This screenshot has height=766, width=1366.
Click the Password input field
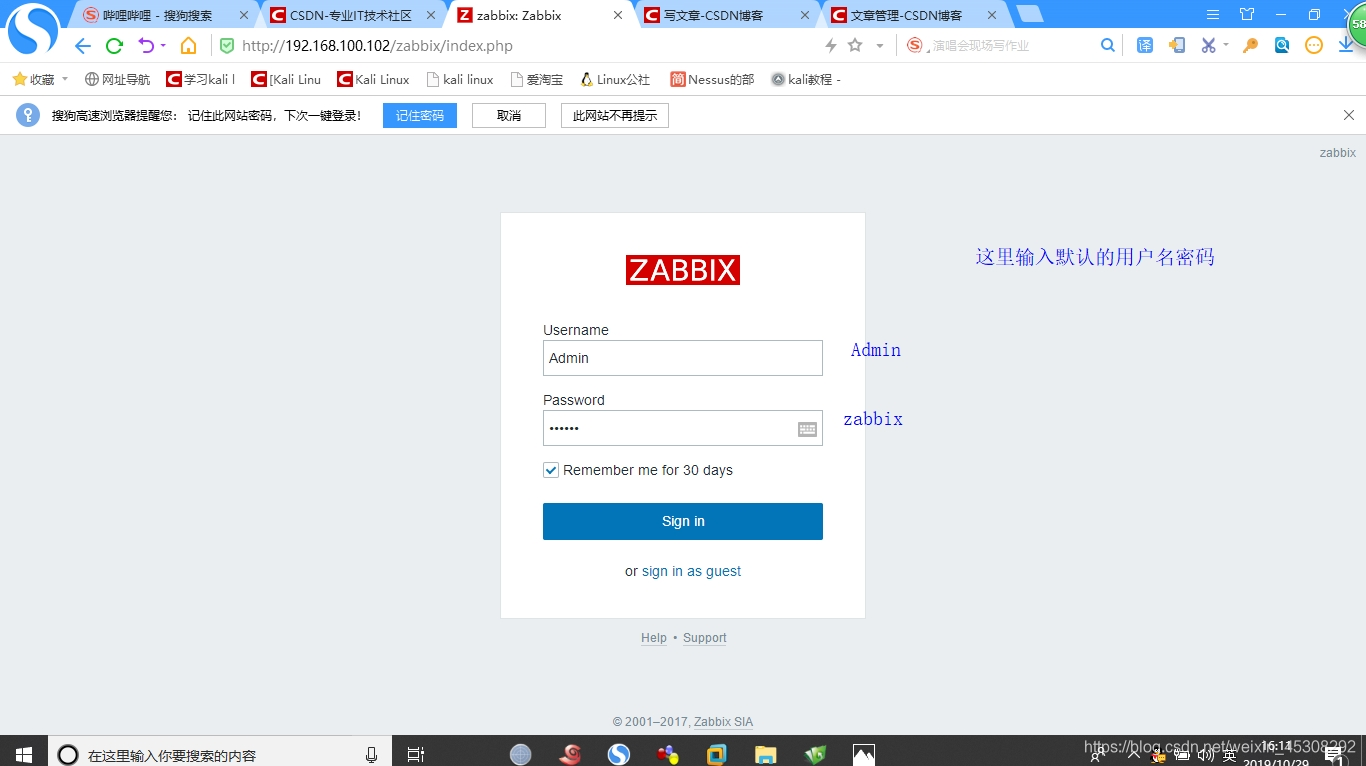coord(683,428)
